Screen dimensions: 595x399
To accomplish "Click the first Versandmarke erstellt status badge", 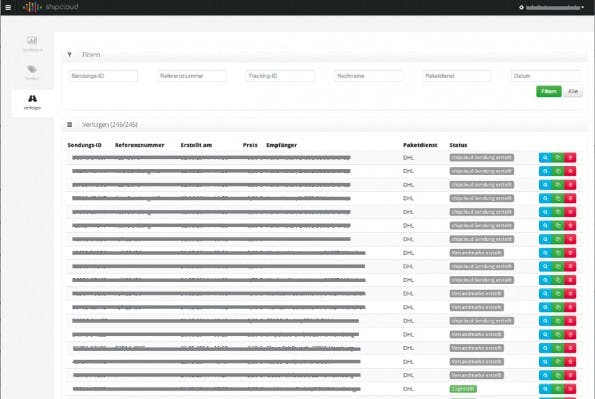I will [x=477, y=253].
